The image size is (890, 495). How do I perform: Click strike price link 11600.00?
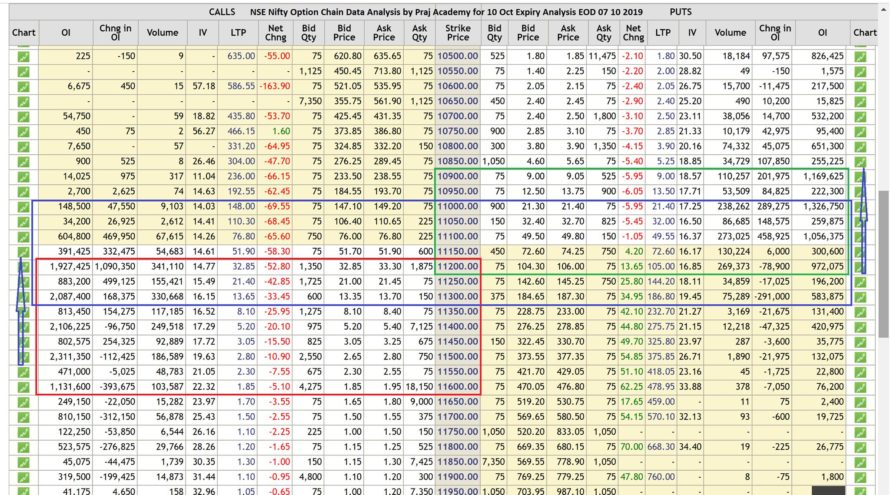click(x=457, y=387)
